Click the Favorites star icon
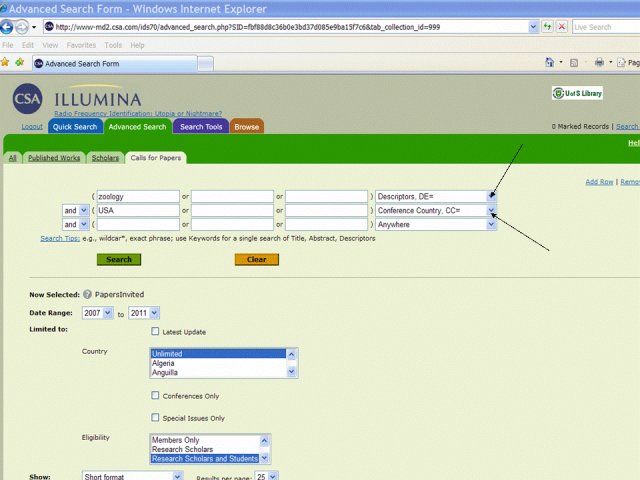Viewport: 640px width, 480px height. (x=5, y=62)
